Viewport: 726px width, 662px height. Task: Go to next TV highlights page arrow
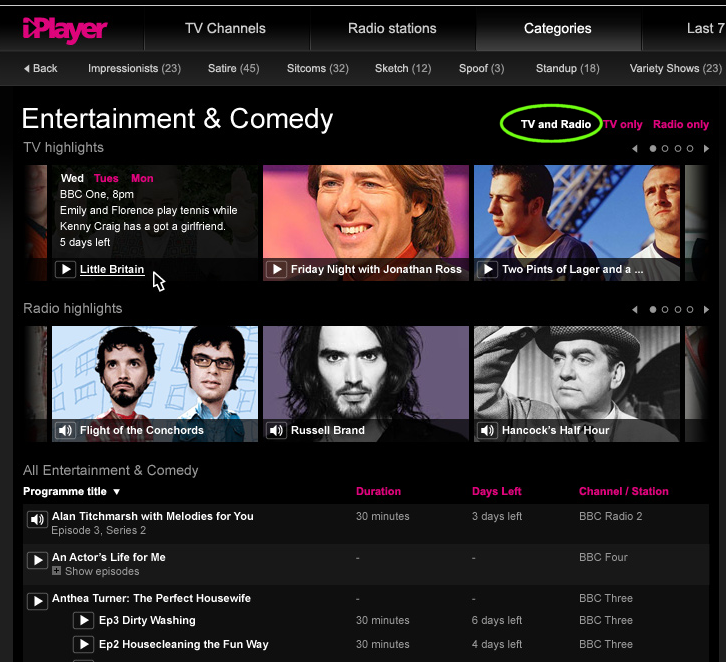click(707, 149)
